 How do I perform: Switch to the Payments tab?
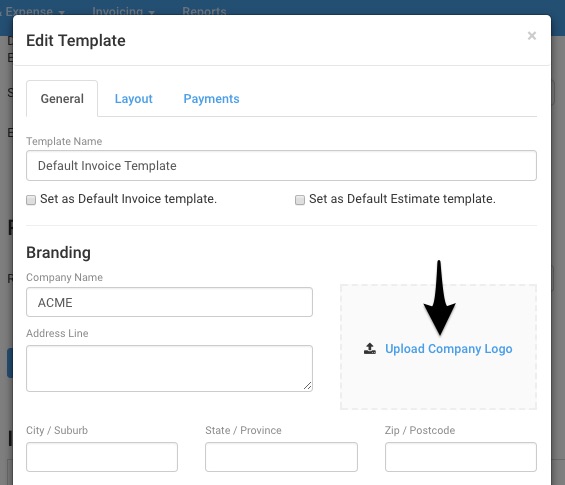point(212,99)
